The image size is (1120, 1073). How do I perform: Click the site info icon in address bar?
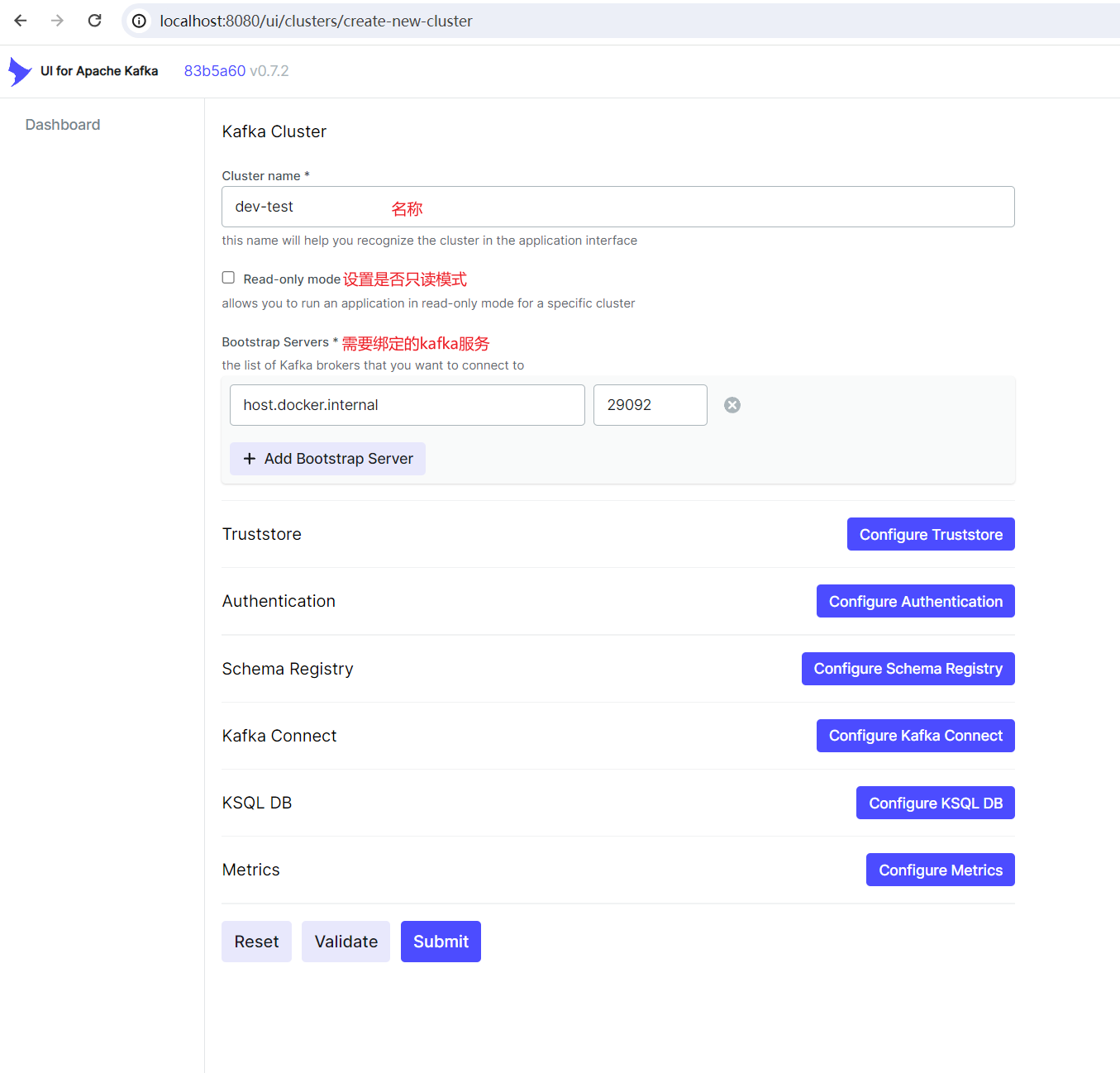point(140,21)
